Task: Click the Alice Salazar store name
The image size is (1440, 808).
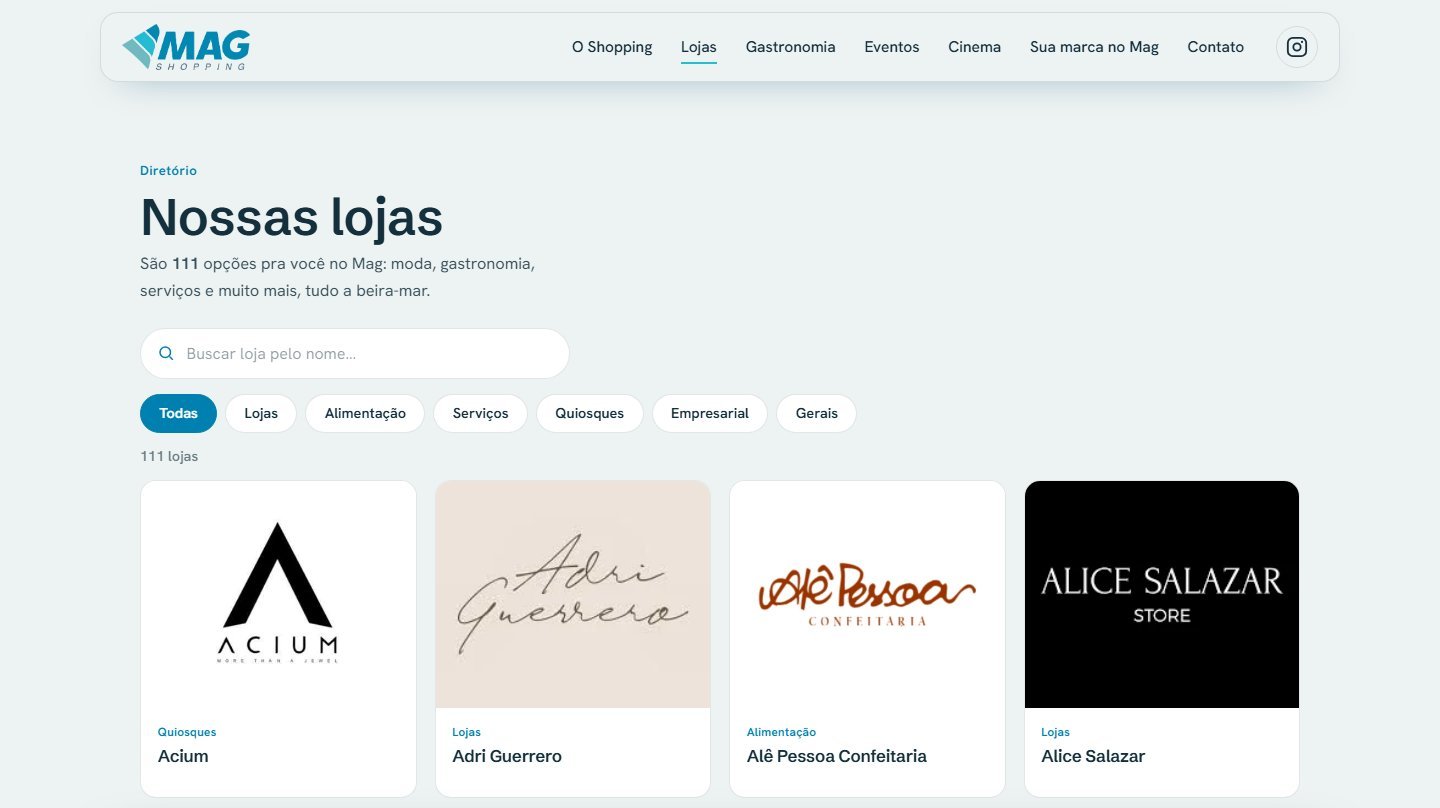Action: (x=1093, y=756)
